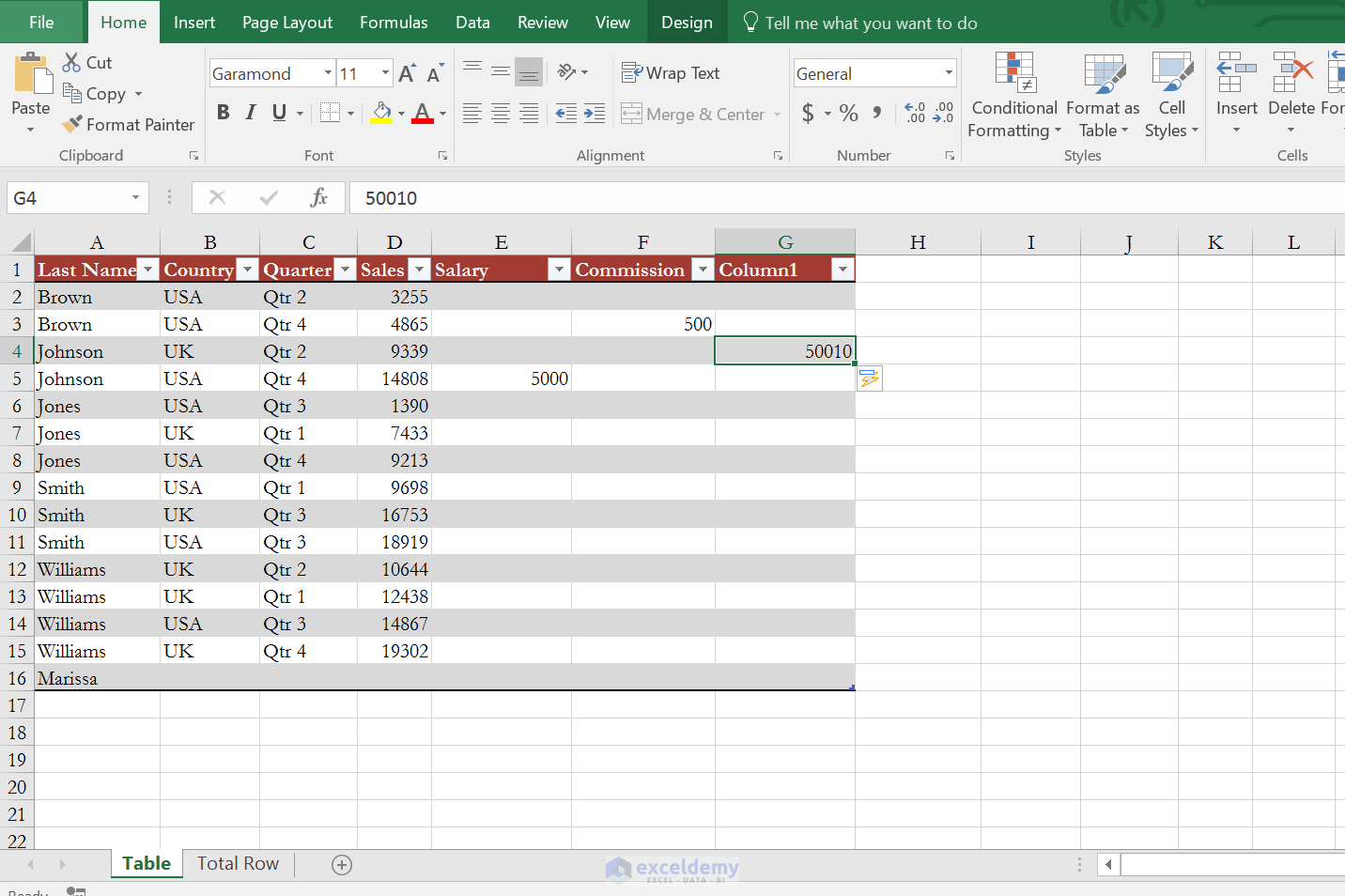Open the Total Row sheet tab

[237, 863]
